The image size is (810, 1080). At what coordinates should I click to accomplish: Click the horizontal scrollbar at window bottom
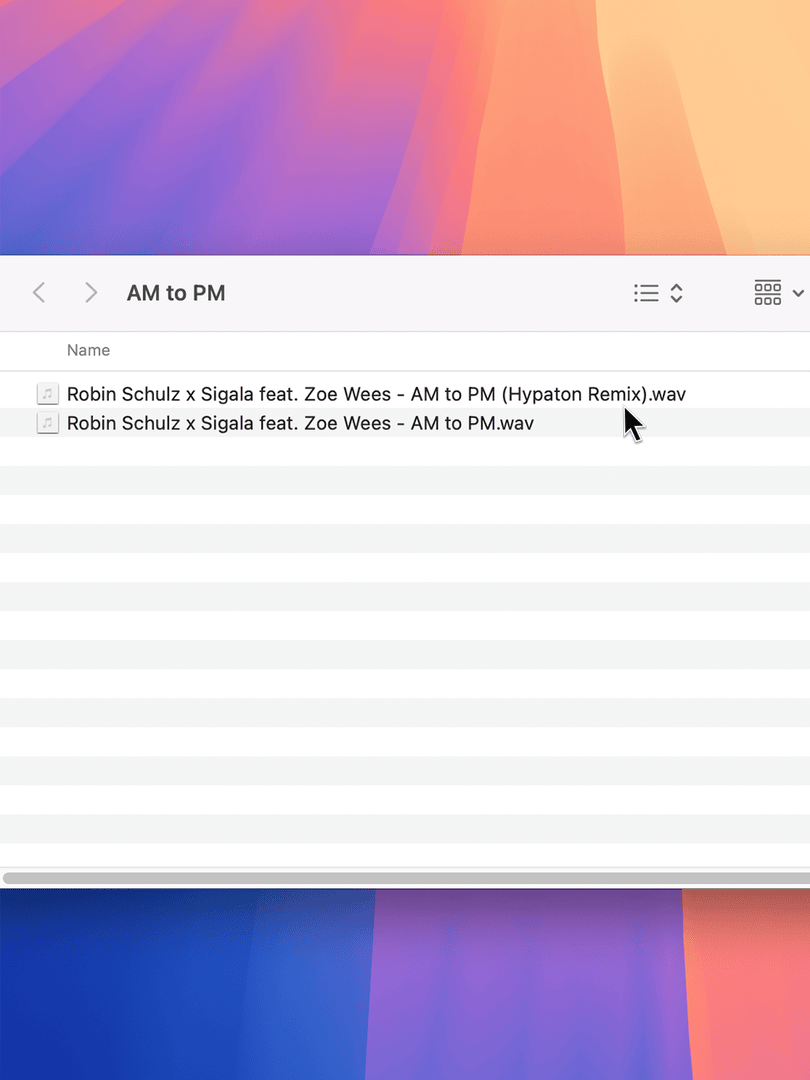[406, 878]
